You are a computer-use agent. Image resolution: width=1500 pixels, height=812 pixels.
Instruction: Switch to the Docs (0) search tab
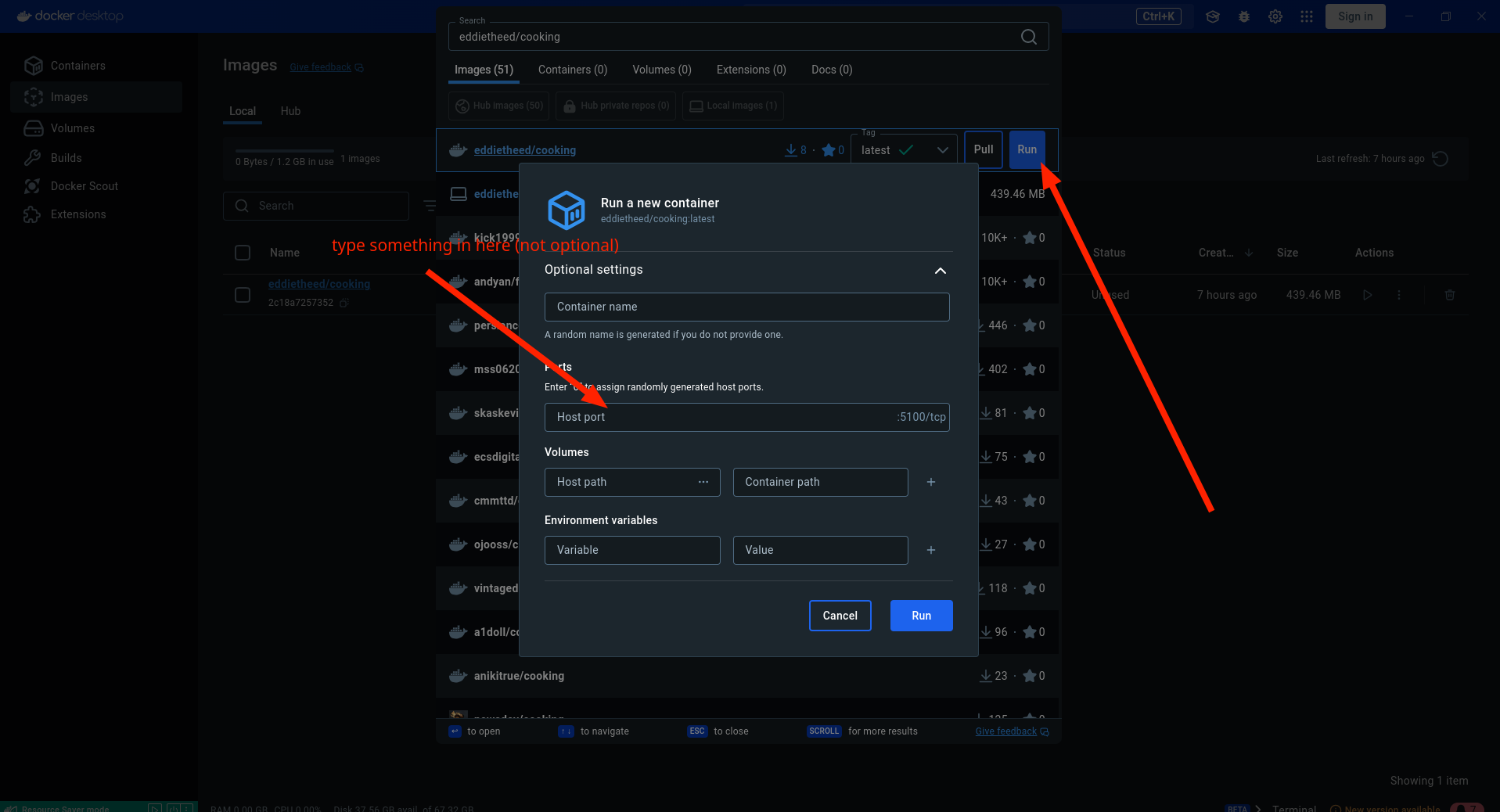pos(832,70)
